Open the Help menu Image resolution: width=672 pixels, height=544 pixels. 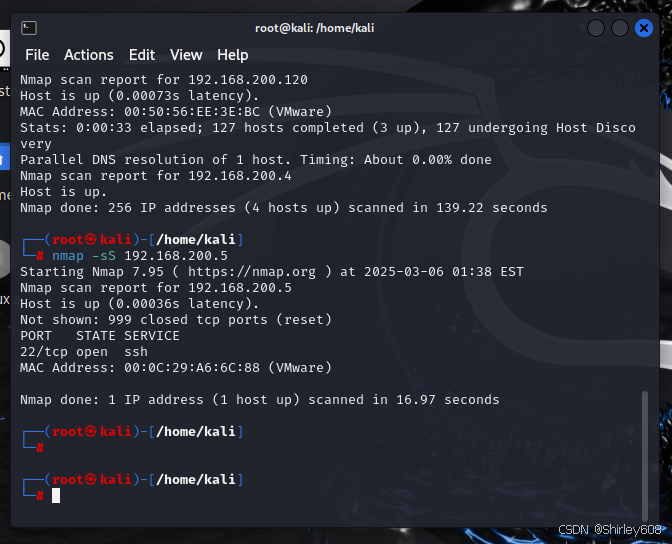tap(233, 55)
